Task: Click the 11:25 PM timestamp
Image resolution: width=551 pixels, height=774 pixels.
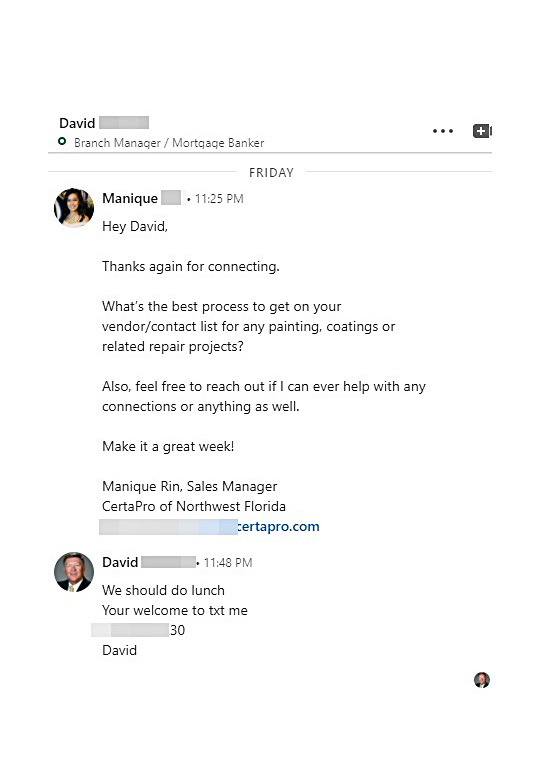Action: [219, 199]
